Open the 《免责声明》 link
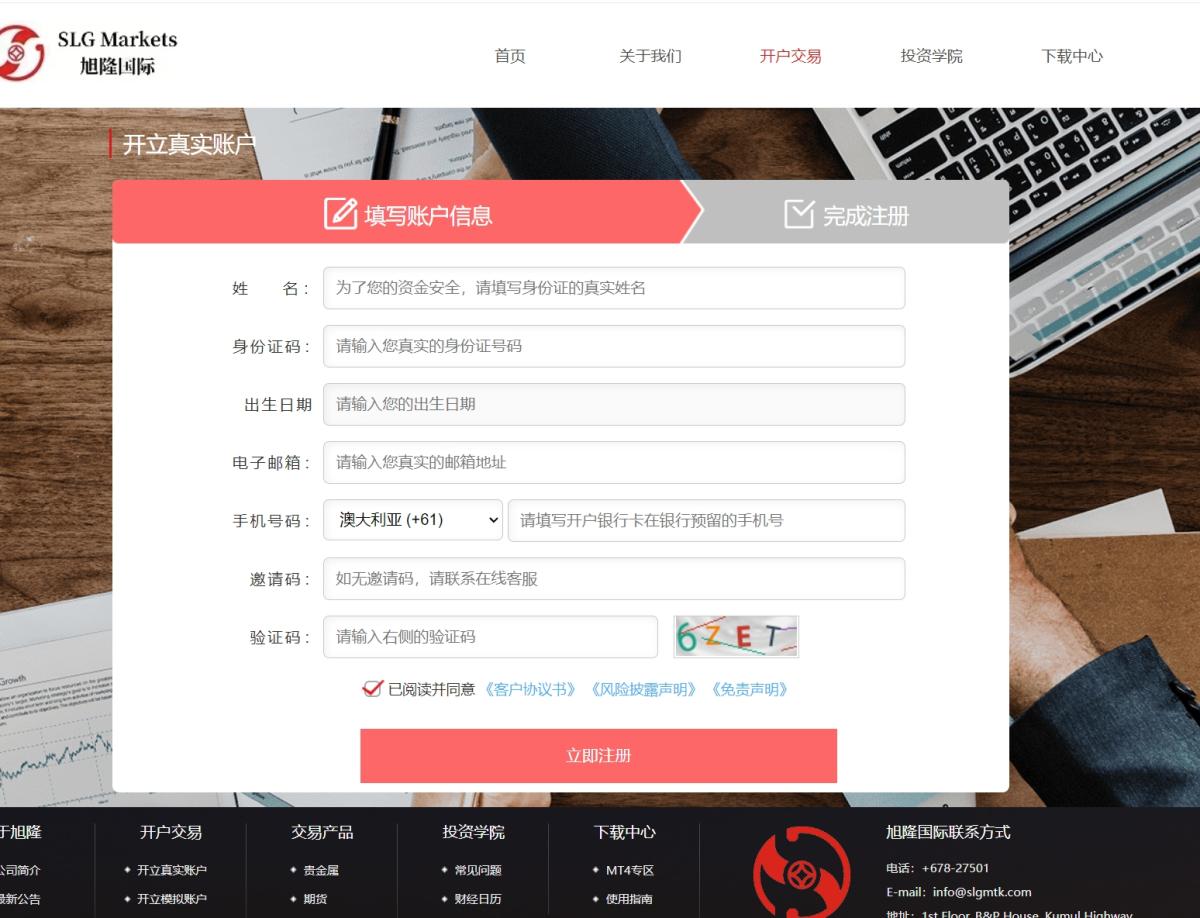This screenshot has height=918, width=1200. pyautogui.click(x=749, y=689)
